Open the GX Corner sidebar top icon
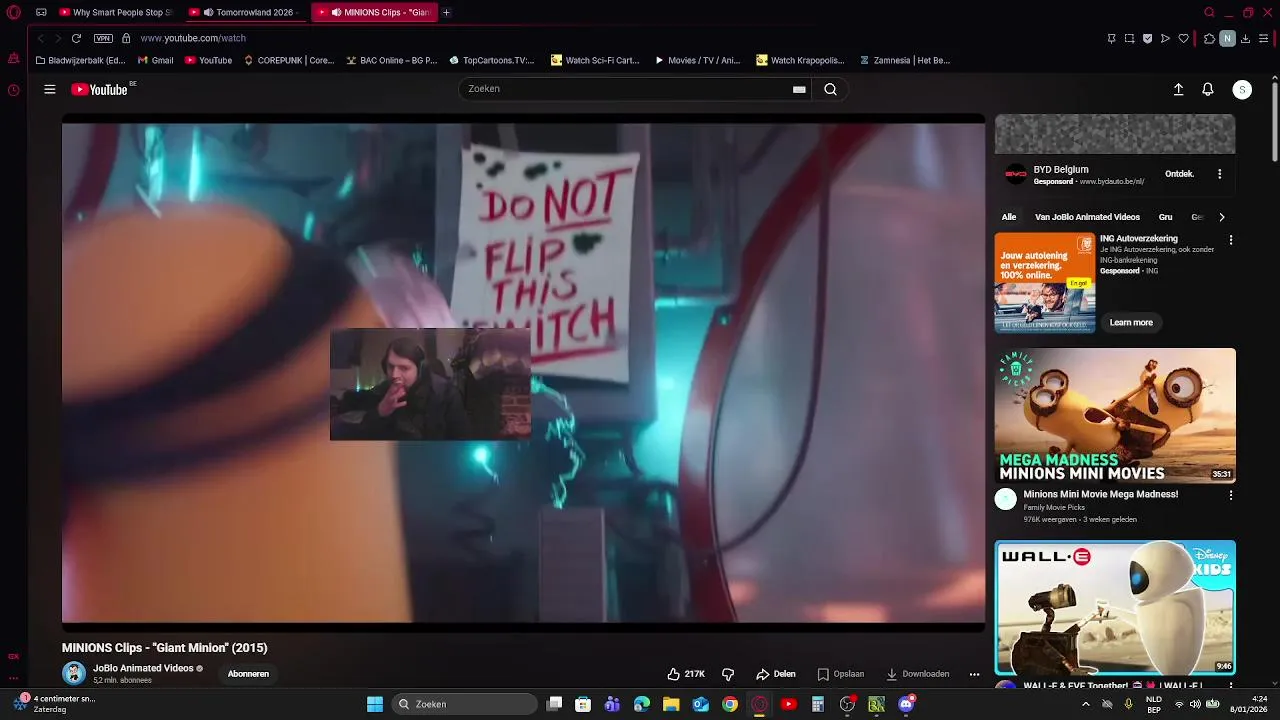Screen dimensions: 1280x720 pos(13,59)
